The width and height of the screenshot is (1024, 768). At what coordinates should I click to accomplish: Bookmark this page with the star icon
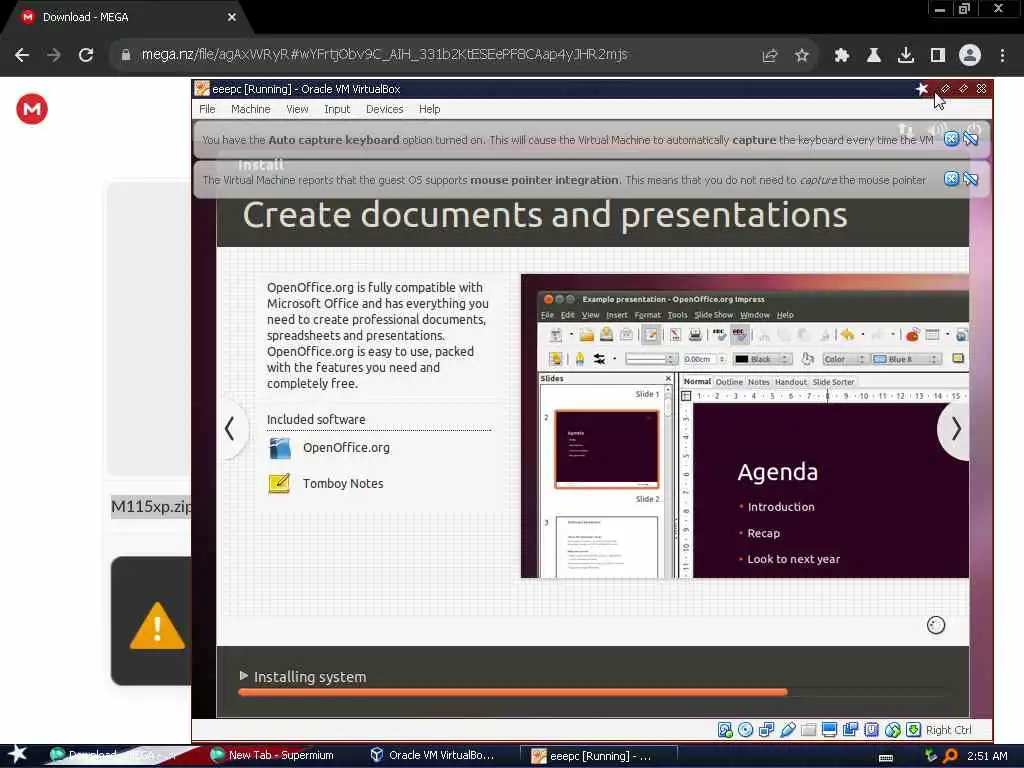(x=802, y=56)
